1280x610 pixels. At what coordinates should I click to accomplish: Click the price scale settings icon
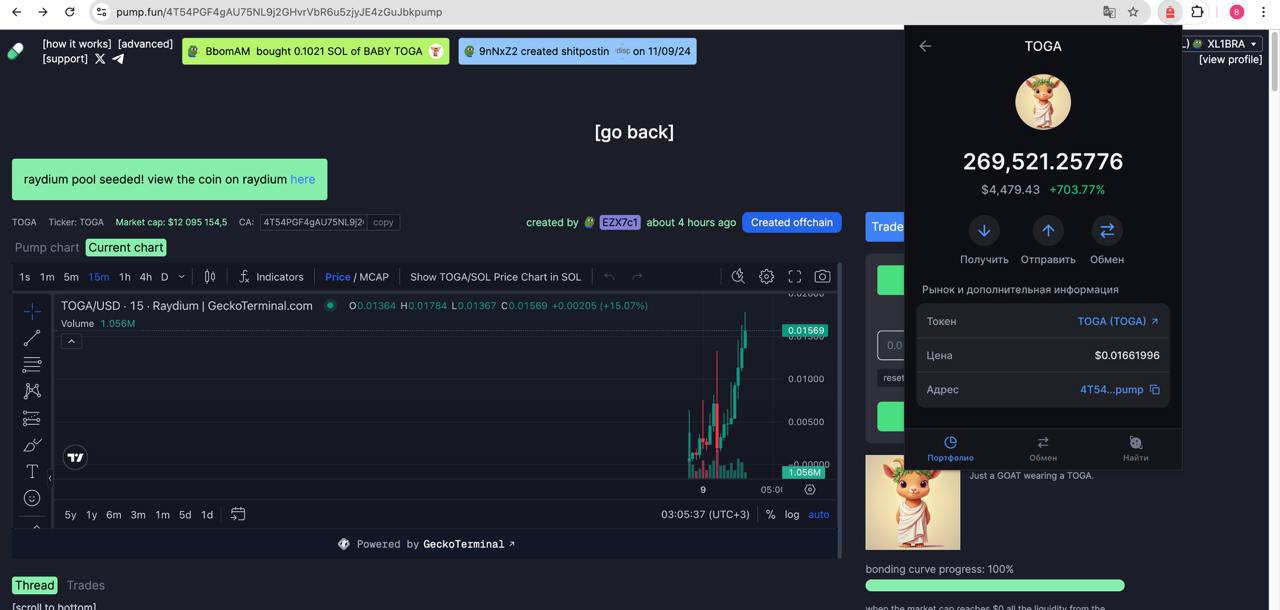pyautogui.click(x=810, y=490)
